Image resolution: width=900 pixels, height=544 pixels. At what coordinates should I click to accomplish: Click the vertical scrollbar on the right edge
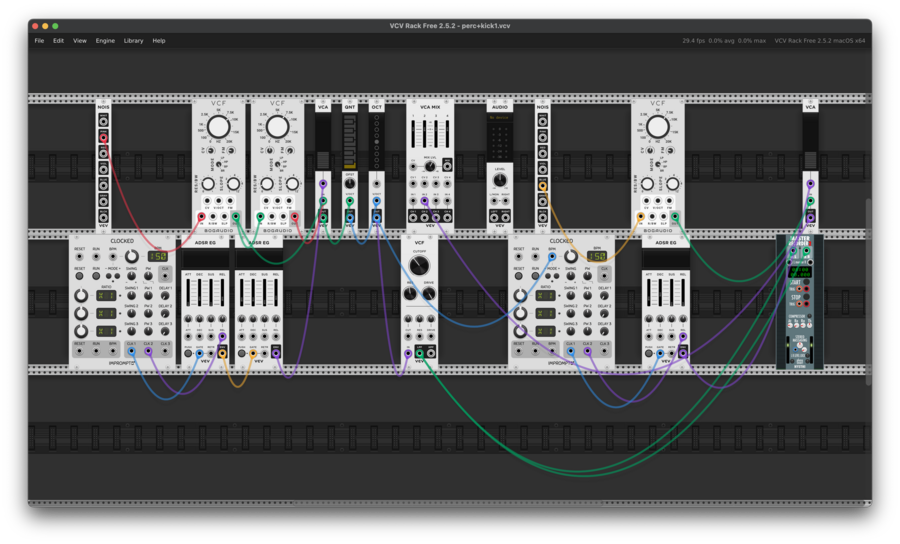(x=868, y=290)
